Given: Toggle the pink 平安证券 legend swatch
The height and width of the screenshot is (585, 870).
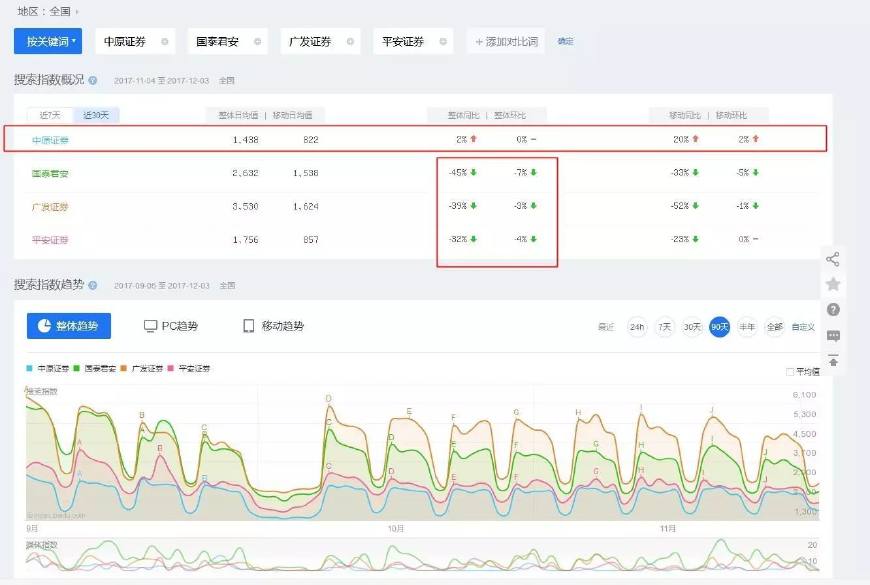Looking at the screenshot, I should tap(170, 368).
